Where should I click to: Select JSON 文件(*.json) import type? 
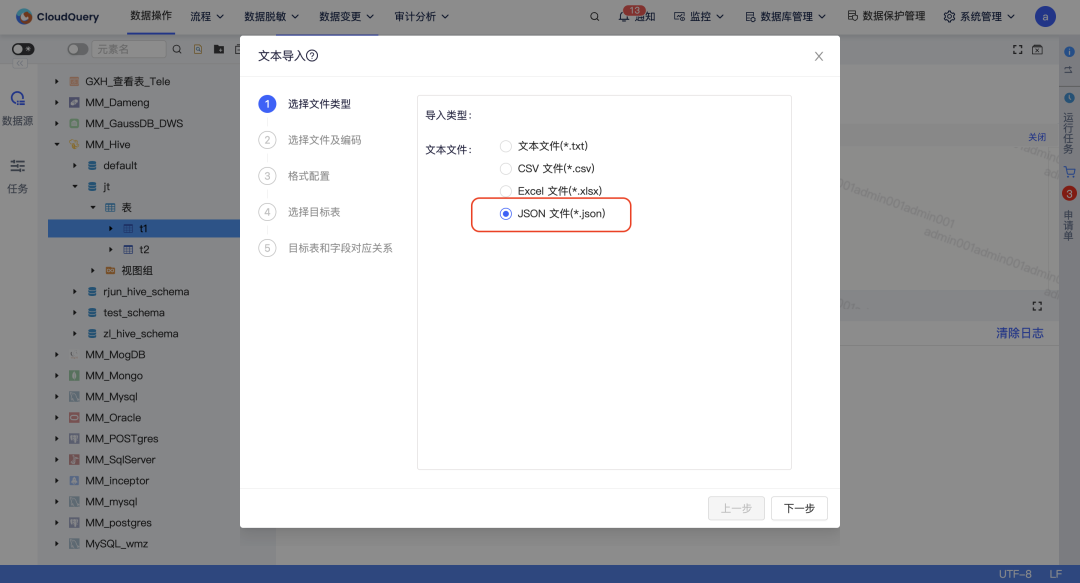click(506, 214)
